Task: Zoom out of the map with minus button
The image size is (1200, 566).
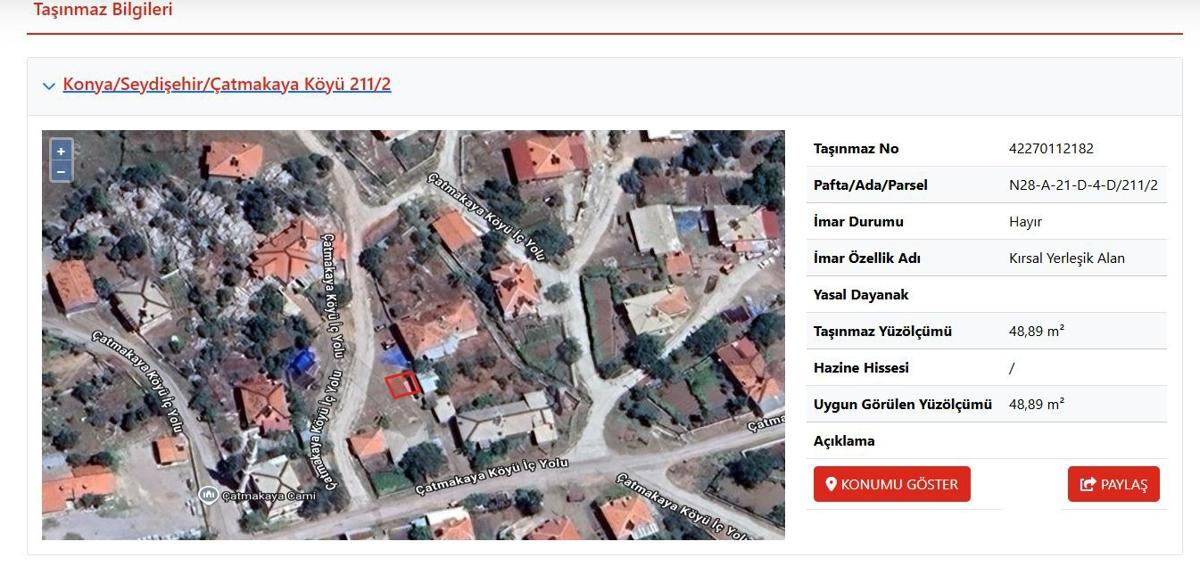Action: 61,171
